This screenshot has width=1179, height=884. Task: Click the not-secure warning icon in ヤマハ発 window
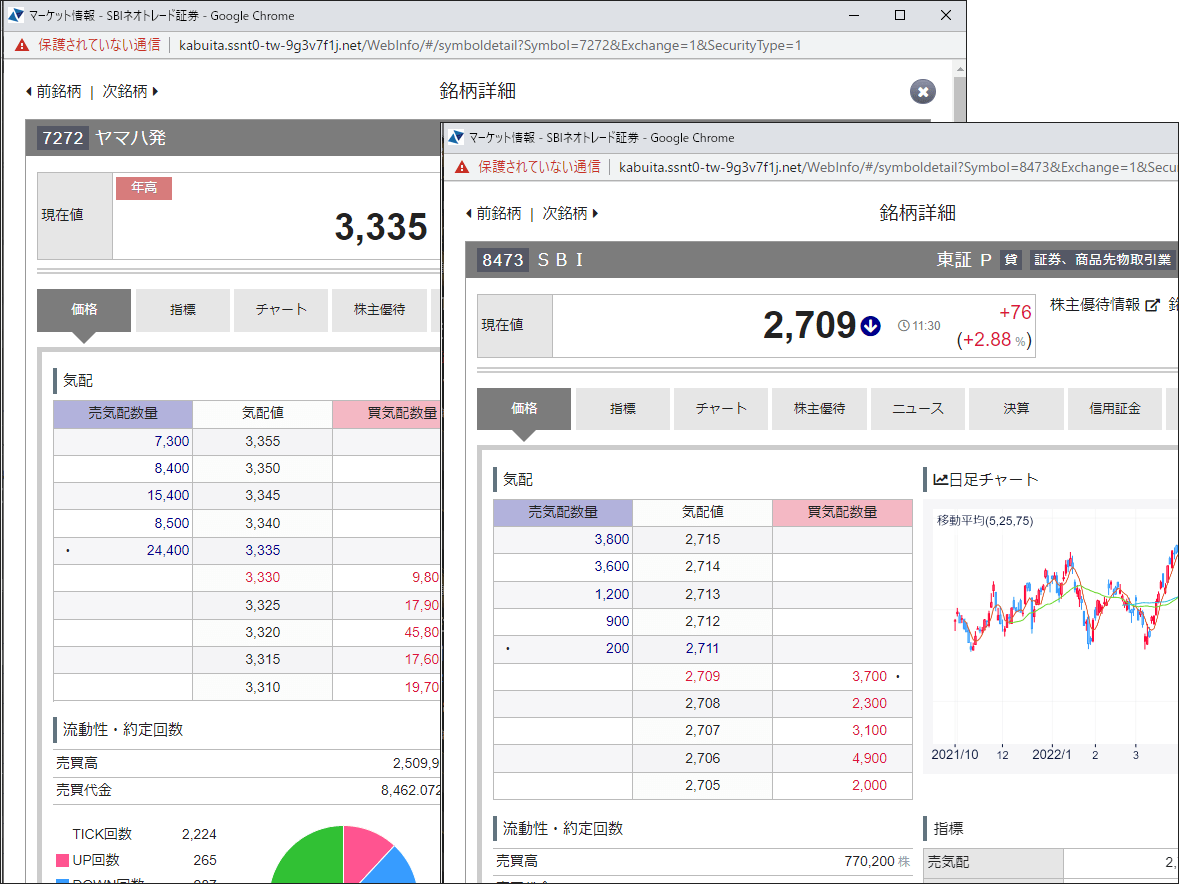(x=22, y=45)
